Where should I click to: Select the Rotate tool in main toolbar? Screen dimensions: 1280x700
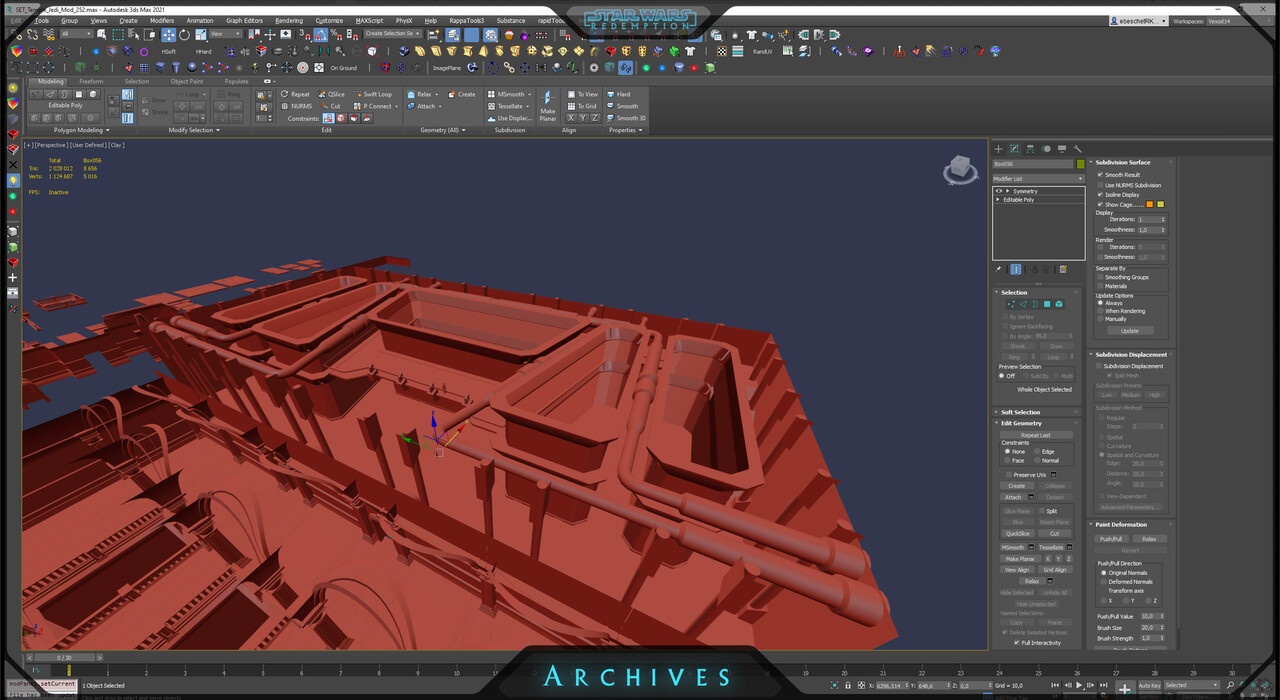click(185, 35)
